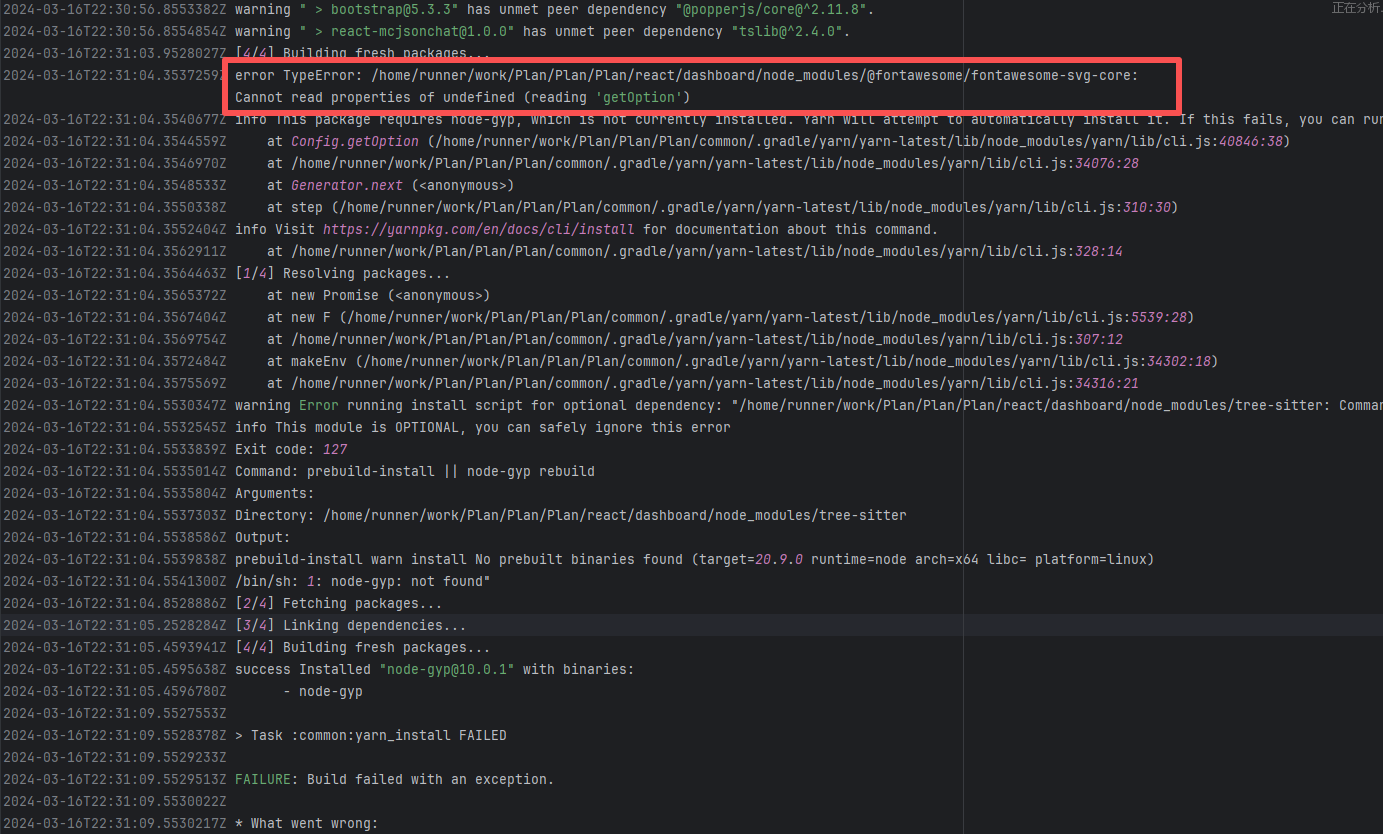Click the '[3/4] Linking dependencies...' line
The image size is (1383, 834).
(x=350, y=625)
